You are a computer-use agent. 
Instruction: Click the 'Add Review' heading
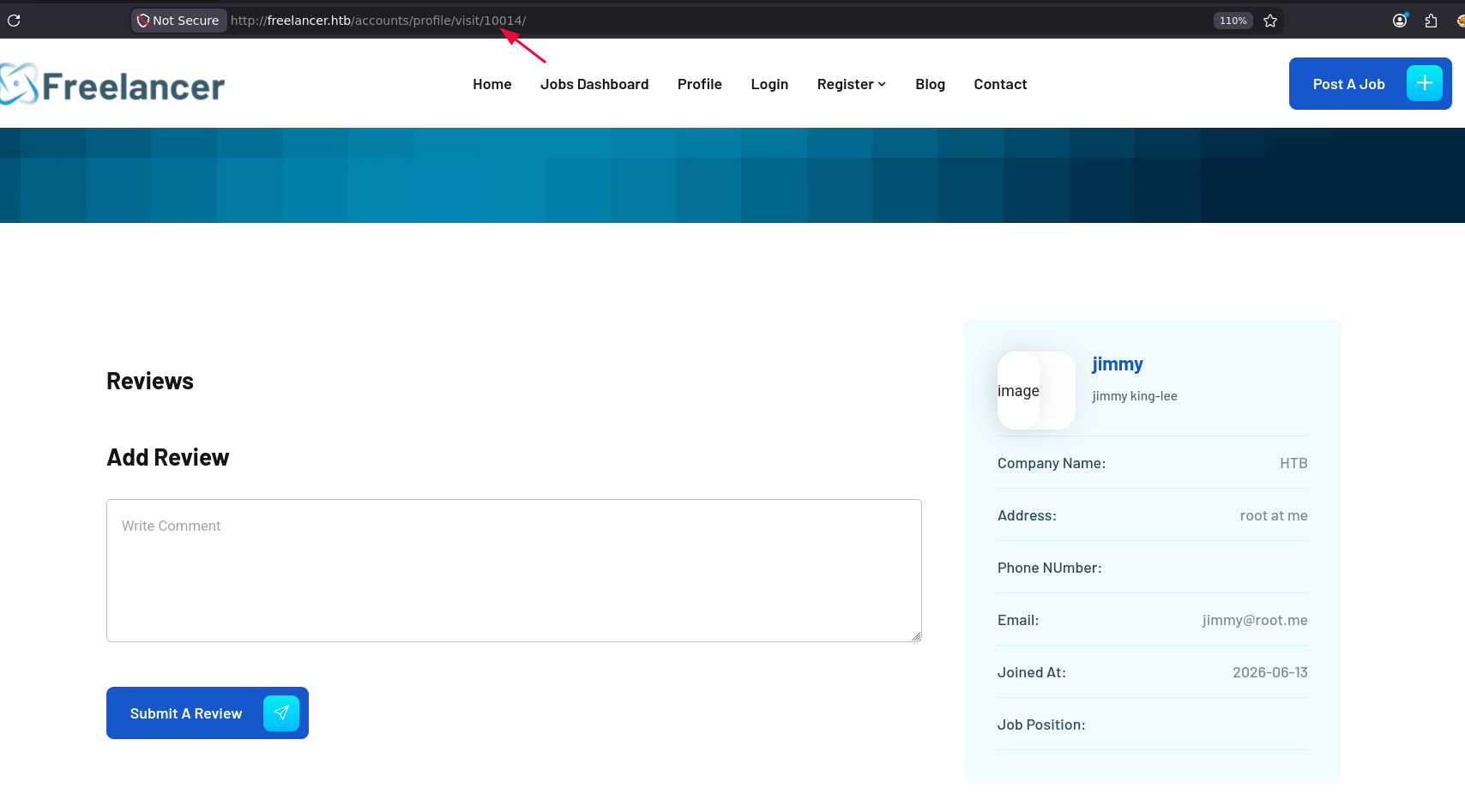[x=168, y=457]
